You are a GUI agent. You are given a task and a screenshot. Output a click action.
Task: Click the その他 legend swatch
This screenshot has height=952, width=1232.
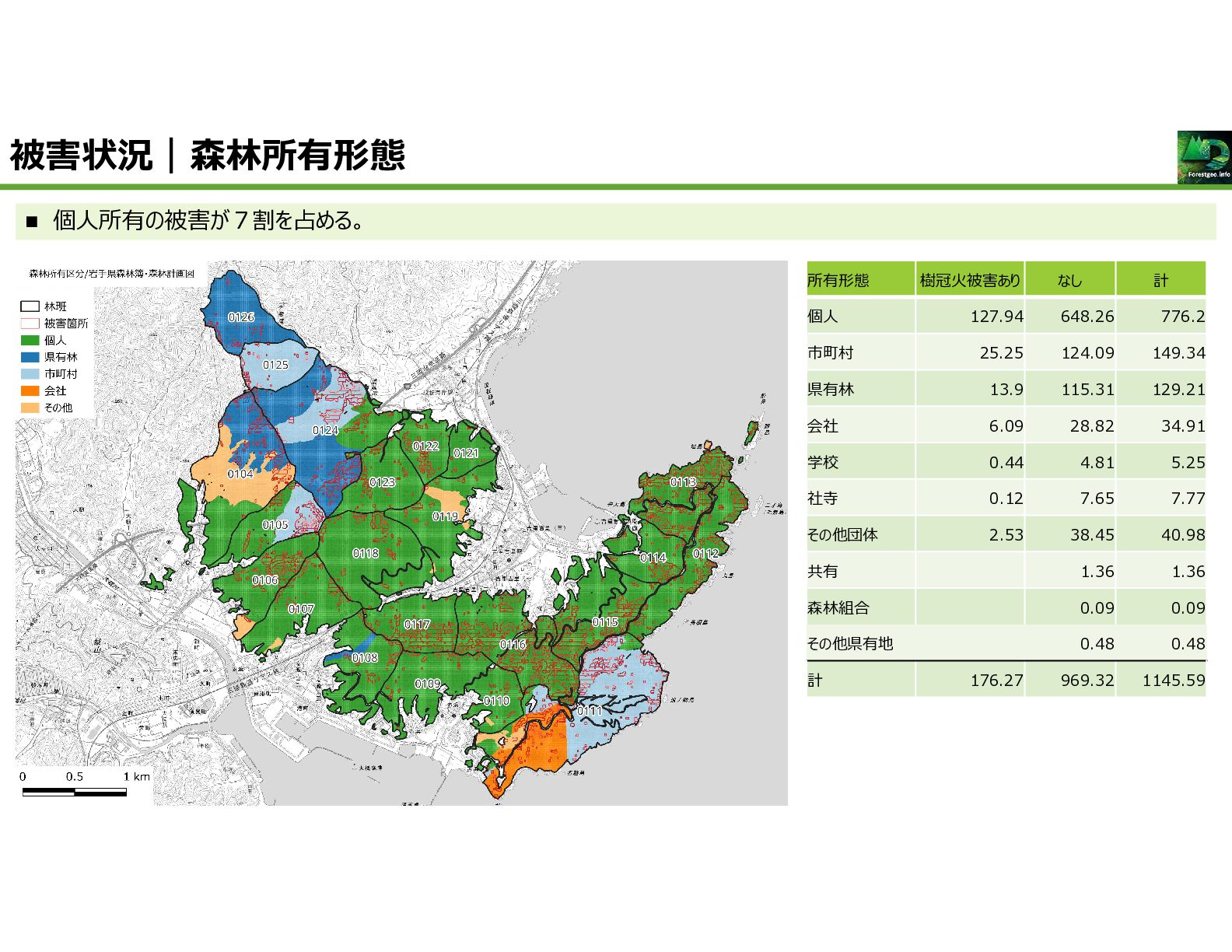30,408
